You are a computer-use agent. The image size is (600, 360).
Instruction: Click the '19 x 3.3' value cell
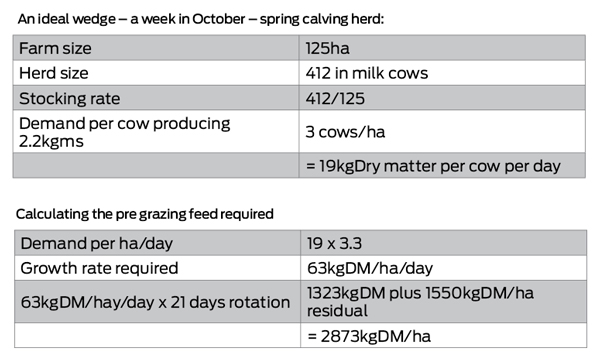[443, 243]
